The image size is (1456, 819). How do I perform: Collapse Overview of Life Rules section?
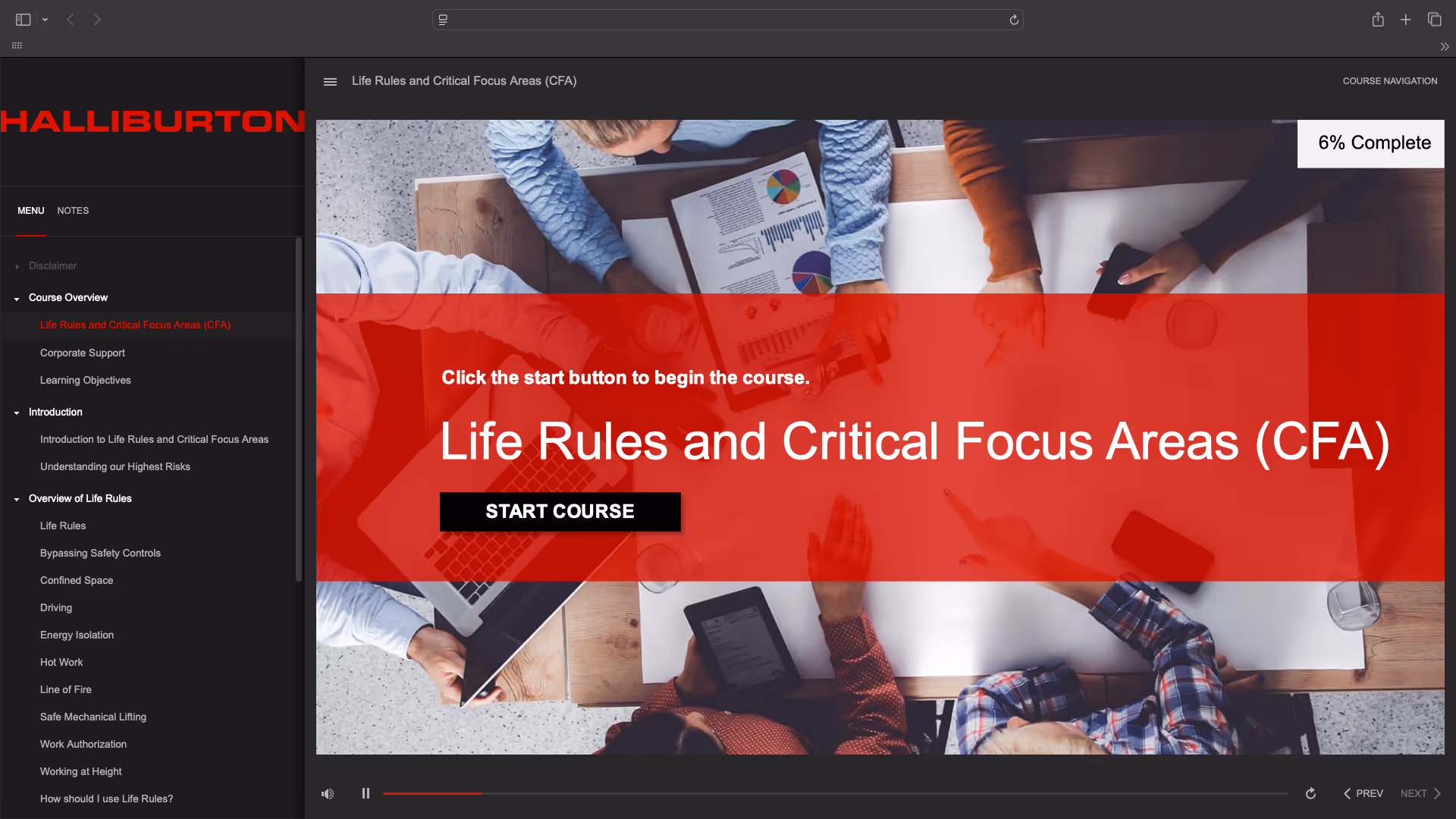[x=17, y=499]
